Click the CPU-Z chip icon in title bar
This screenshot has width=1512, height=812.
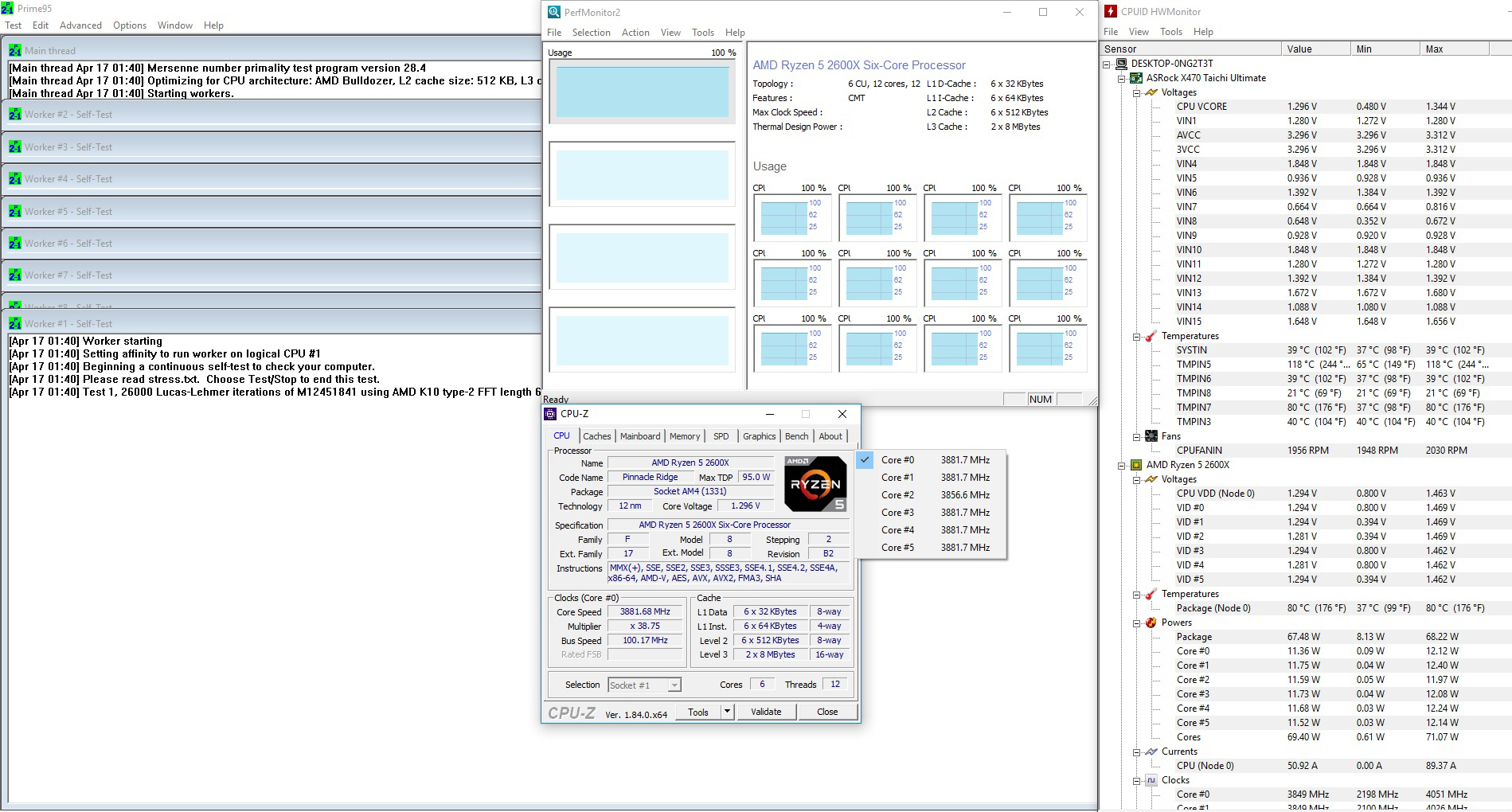pyautogui.click(x=550, y=414)
